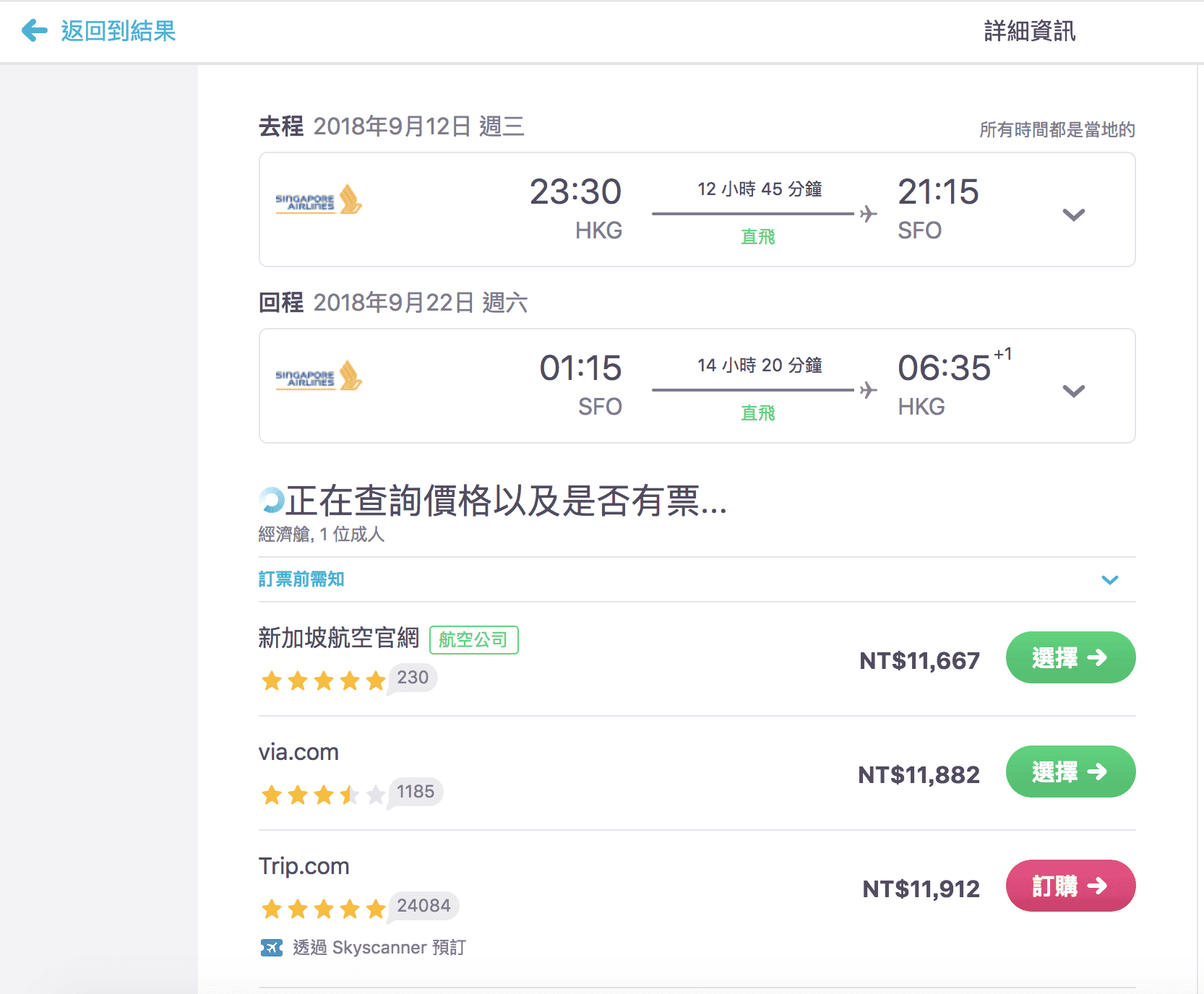Click 所有時間都是當地的 note
This screenshot has width=1204, height=994.
coord(1057,130)
